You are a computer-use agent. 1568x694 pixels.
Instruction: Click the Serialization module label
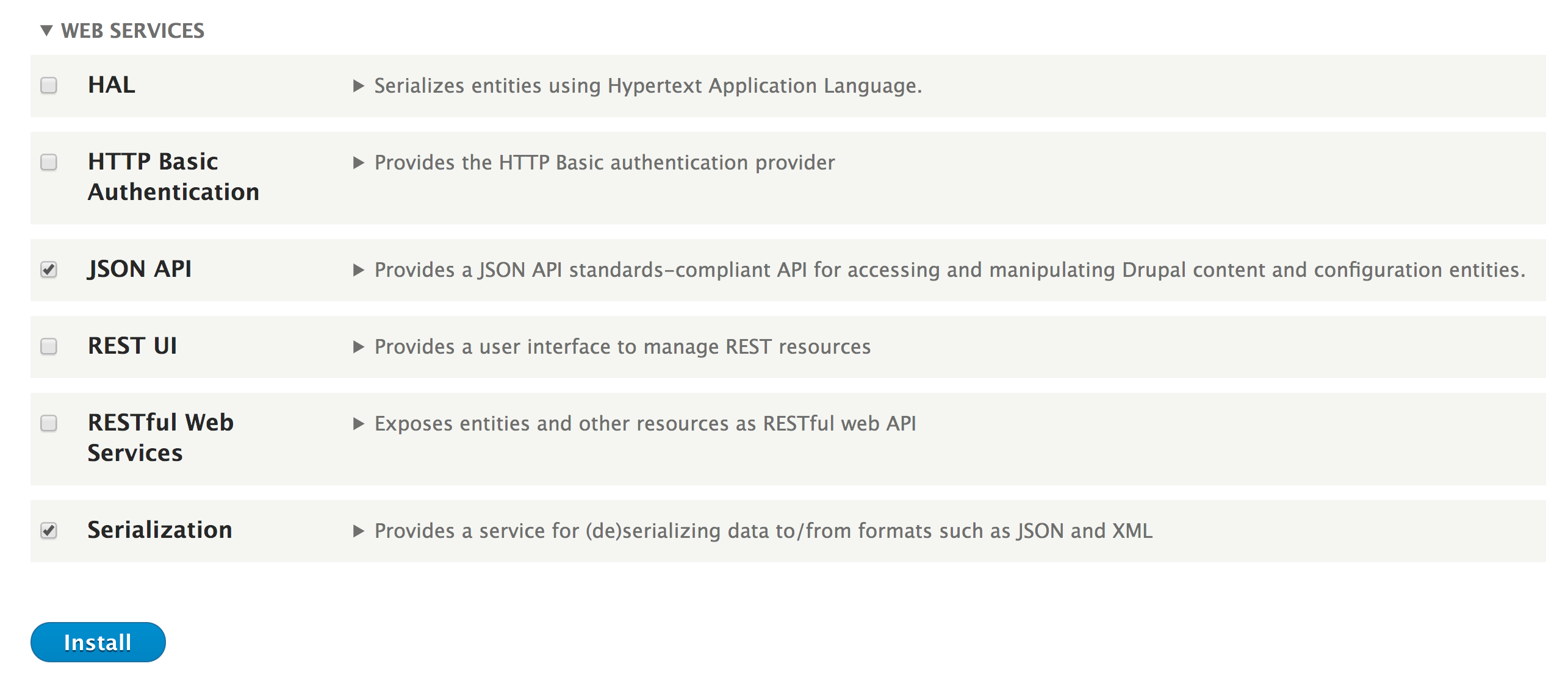pyautogui.click(x=160, y=530)
